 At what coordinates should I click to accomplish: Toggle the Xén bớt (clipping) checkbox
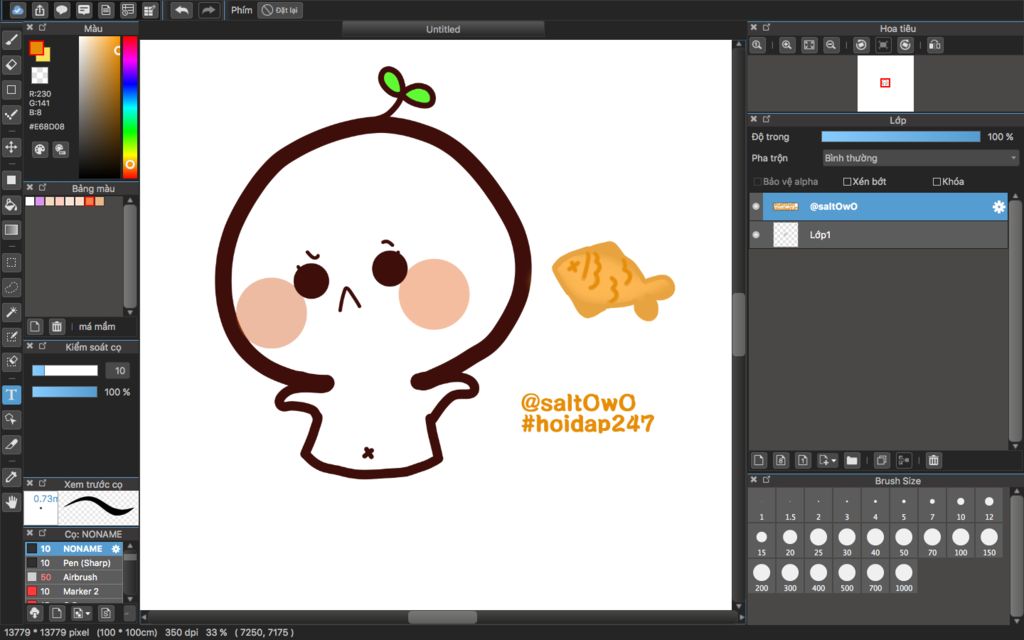point(847,182)
